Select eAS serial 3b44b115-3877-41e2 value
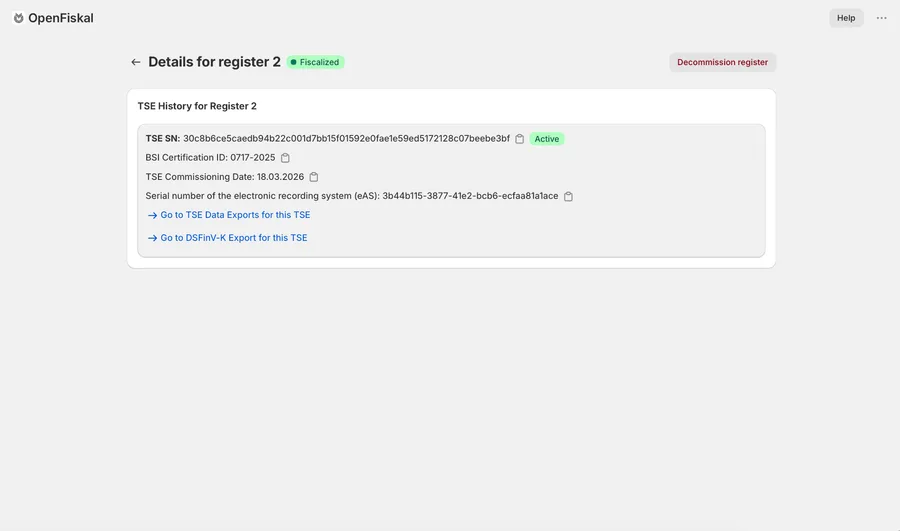Screen dimensions: 900x531 (x=470, y=196)
